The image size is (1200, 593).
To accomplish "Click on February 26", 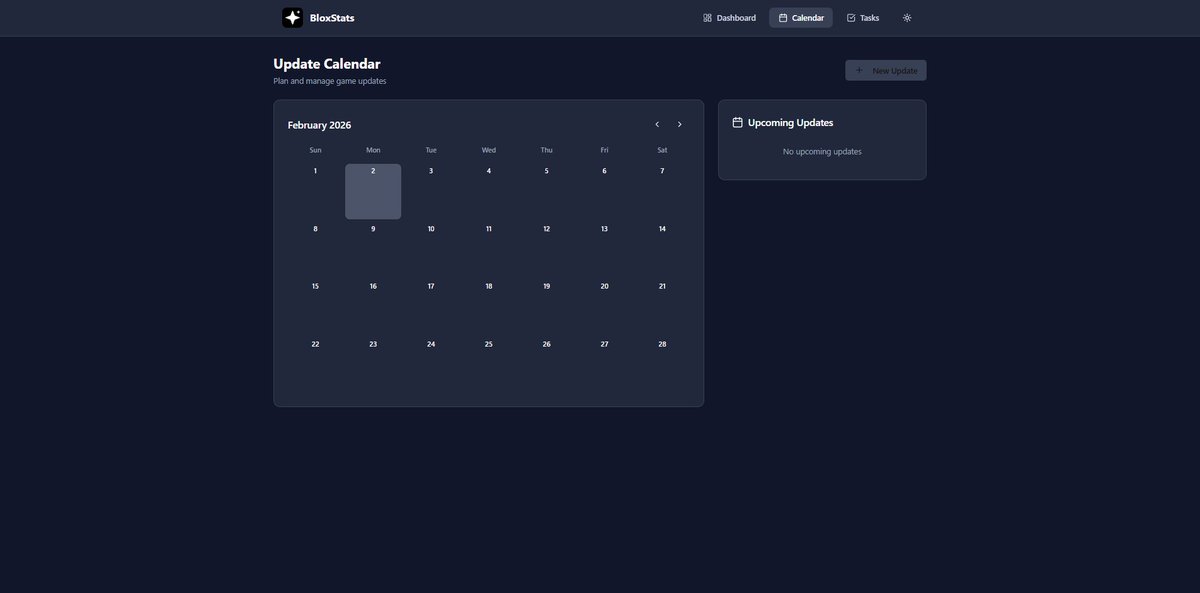I will click(x=546, y=365).
